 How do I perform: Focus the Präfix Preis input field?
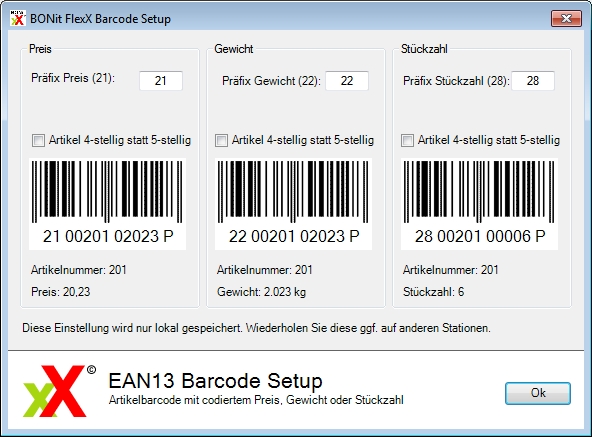pos(161,80)
